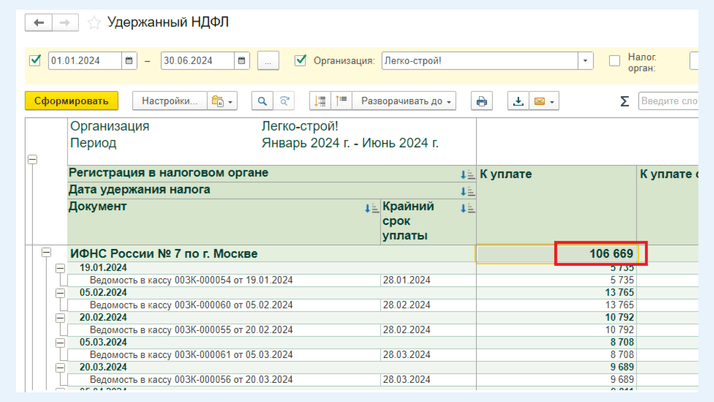Add report to favorites with star icon
The height and width of the screenshot is (402, 714).
(94, 22)
